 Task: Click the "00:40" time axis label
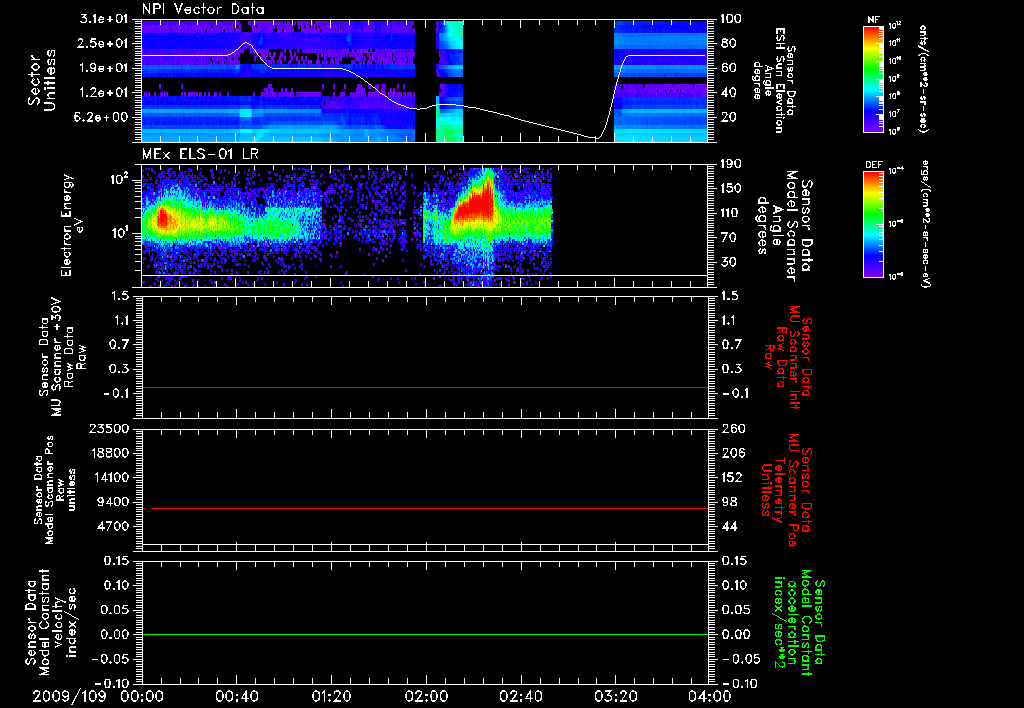tap(236, 696)
